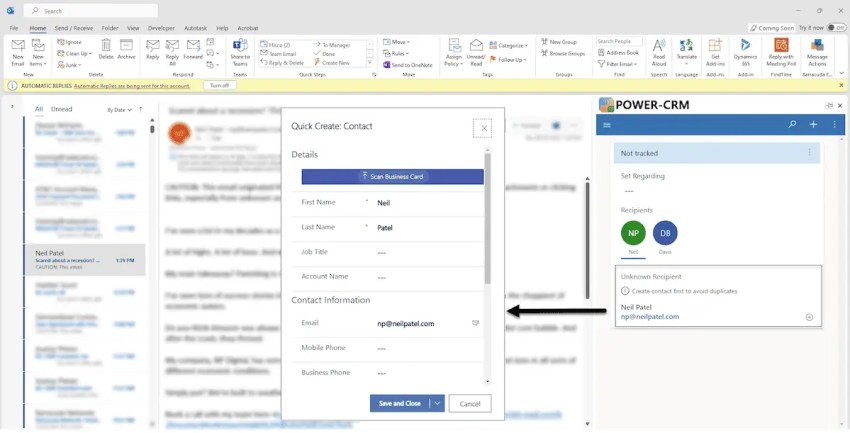Click the Job Title field
Image resolution: width=850 pixels, height=433 pixels.
(x=388, y=253)
